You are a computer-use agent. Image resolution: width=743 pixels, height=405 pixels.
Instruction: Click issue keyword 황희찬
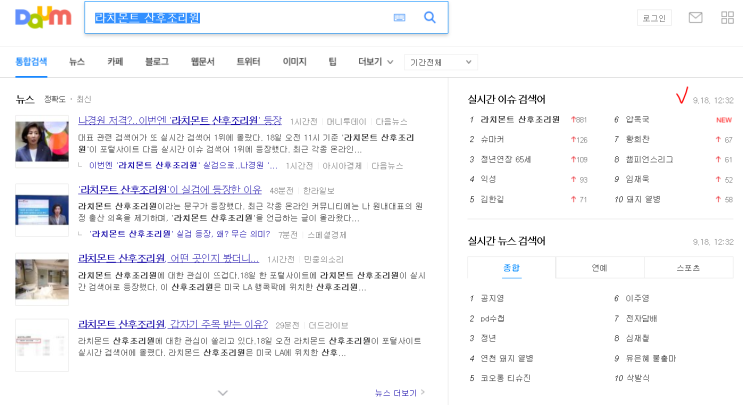[x=637, y=139]
